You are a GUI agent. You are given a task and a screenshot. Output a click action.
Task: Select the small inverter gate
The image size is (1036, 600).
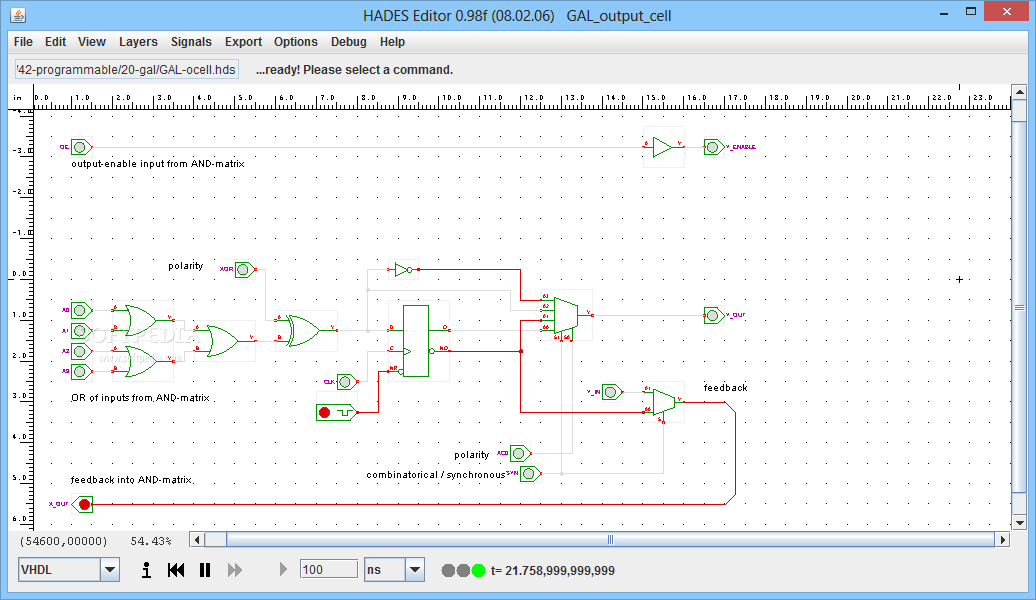tap(402, 270)
